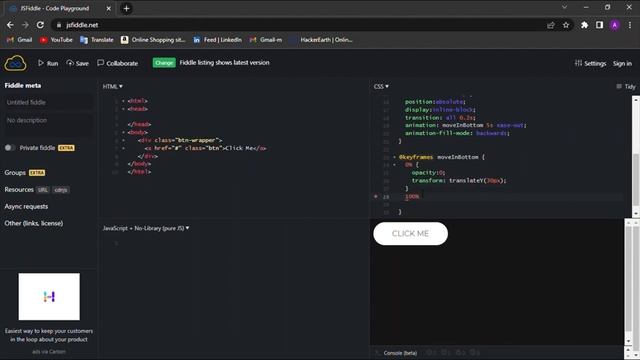The width and height of the screenshot is (640, 360).
Task: Open the CSS panel dropdown
Action: coord(381,87)
